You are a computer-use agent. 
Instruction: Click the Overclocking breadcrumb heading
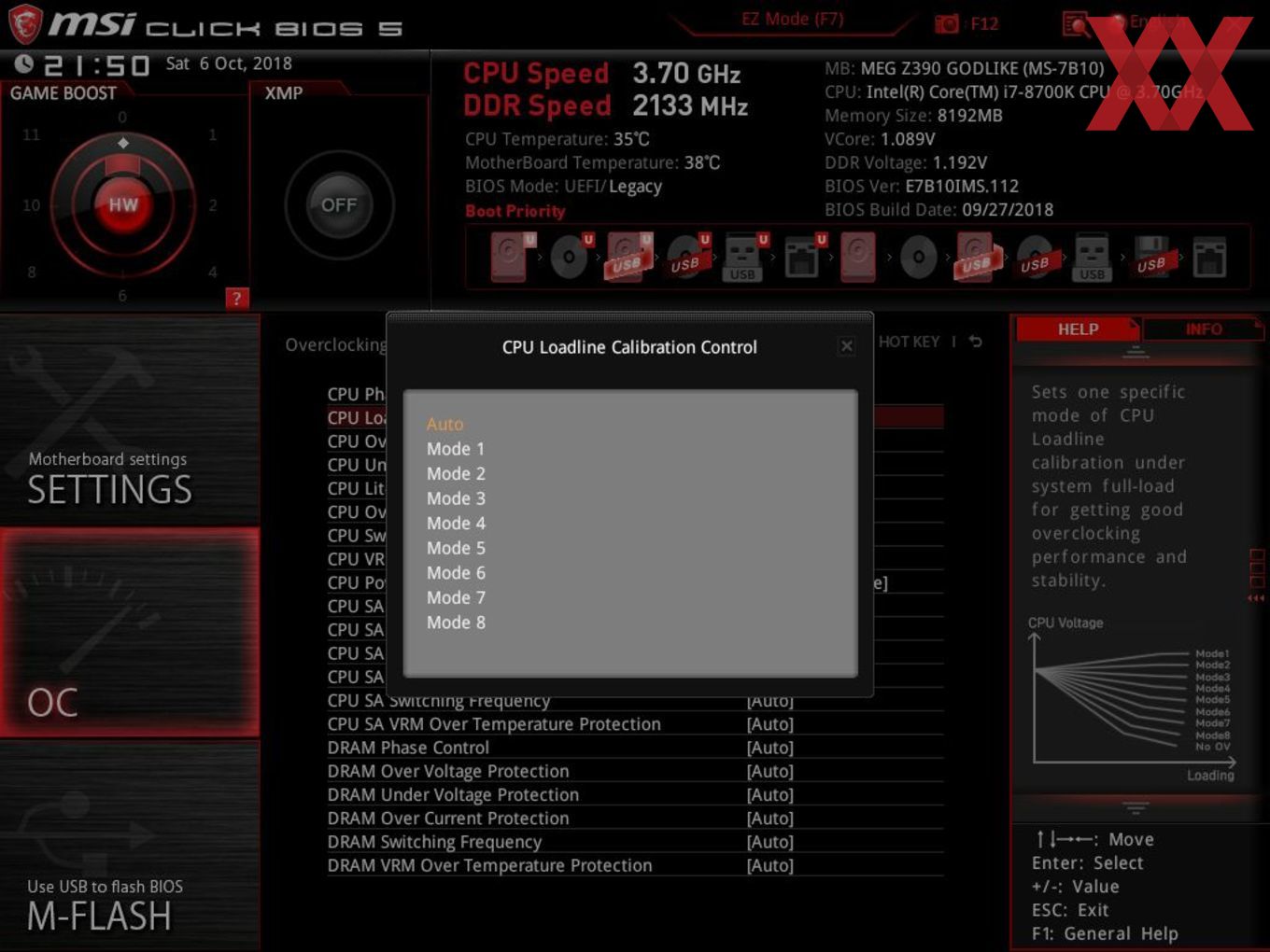[x=335, y=344]
